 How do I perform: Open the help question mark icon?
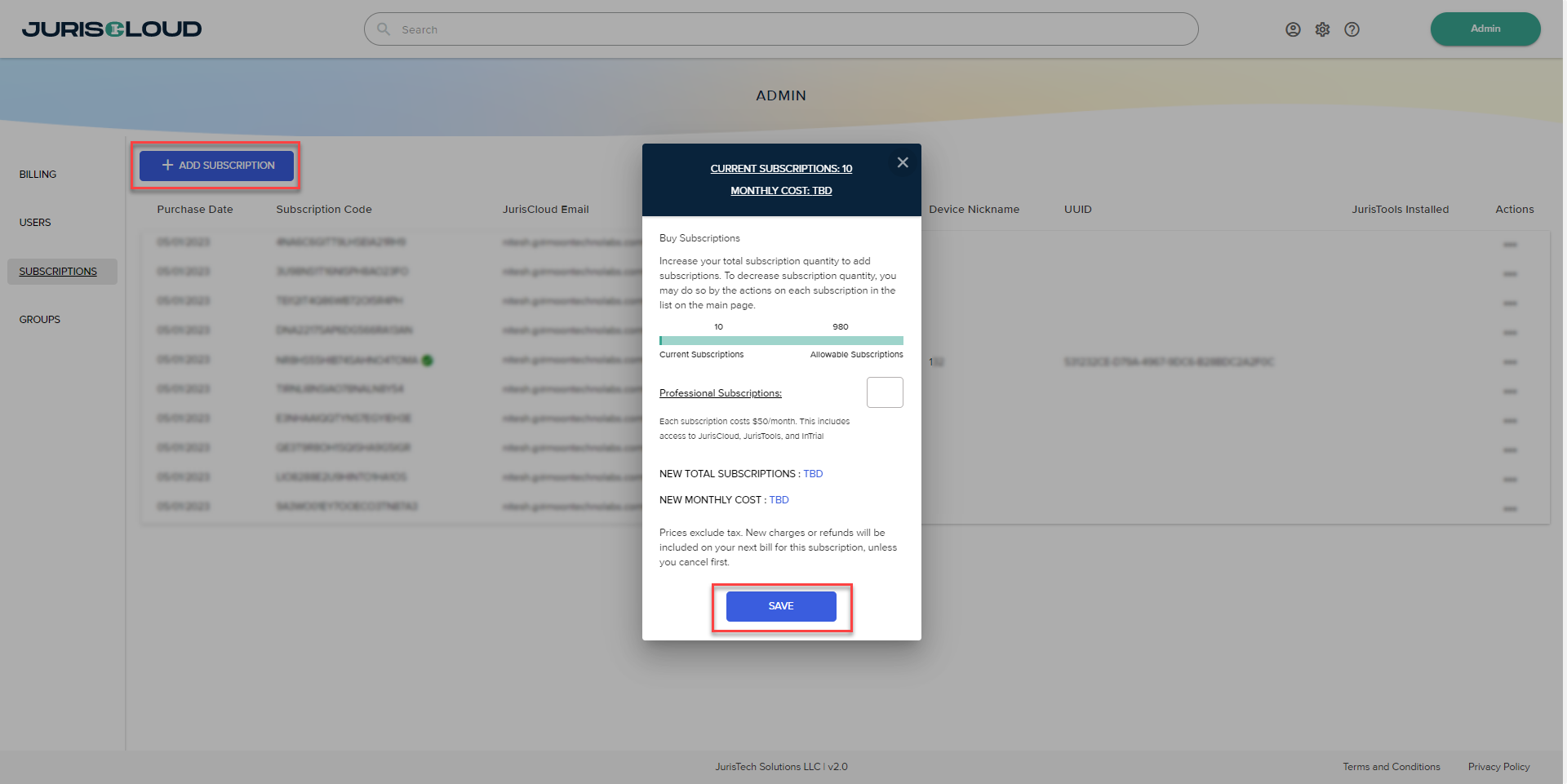coord(1352,29)
